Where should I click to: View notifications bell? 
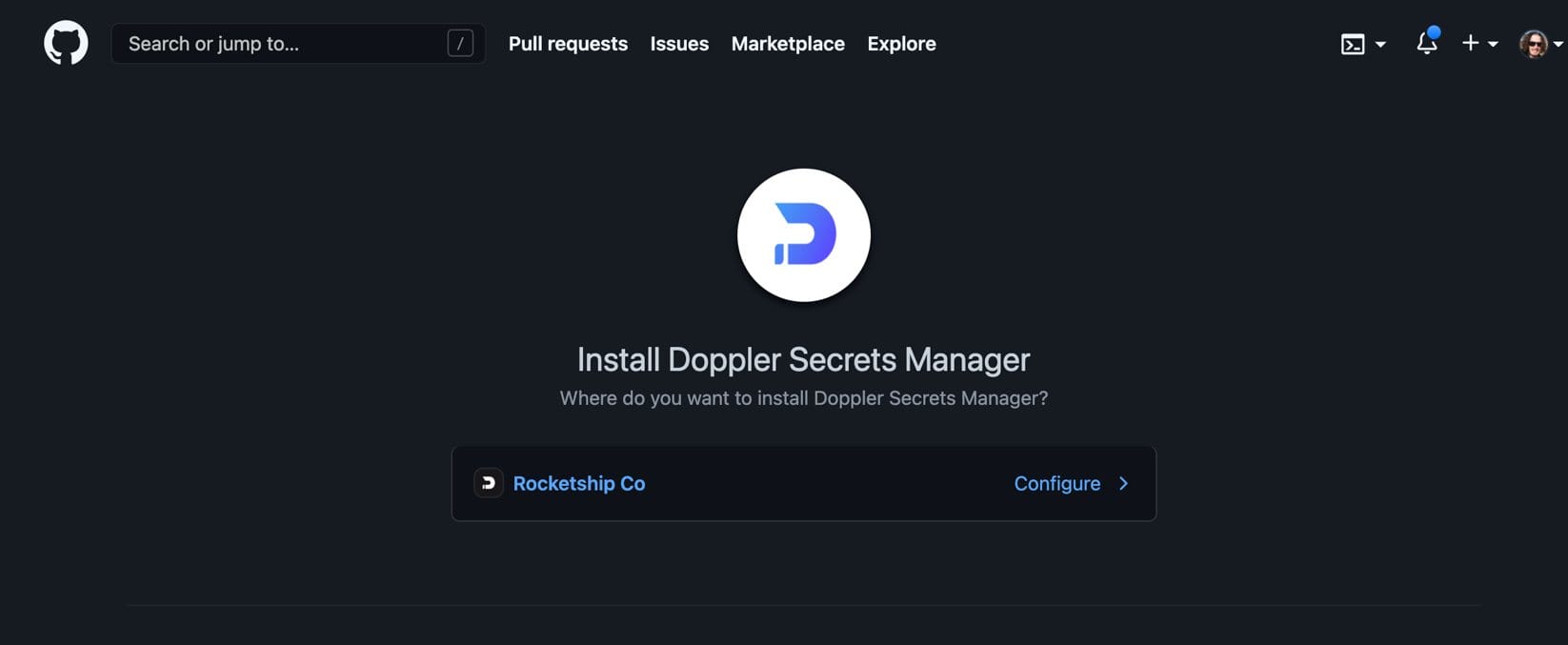pos(1427,42)
